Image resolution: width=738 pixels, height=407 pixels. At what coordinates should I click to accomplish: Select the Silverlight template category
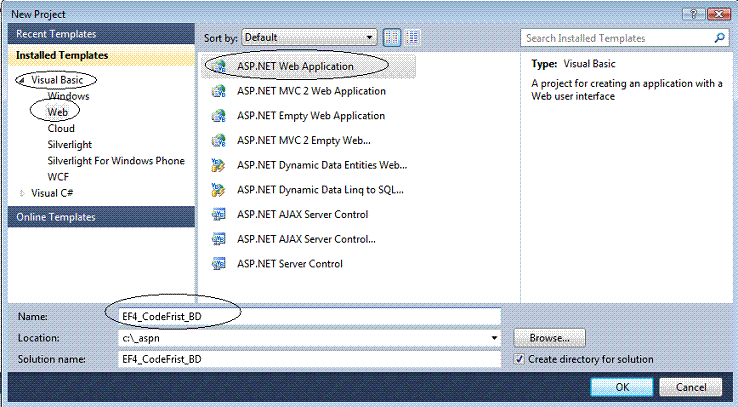[x=70, y=144]
